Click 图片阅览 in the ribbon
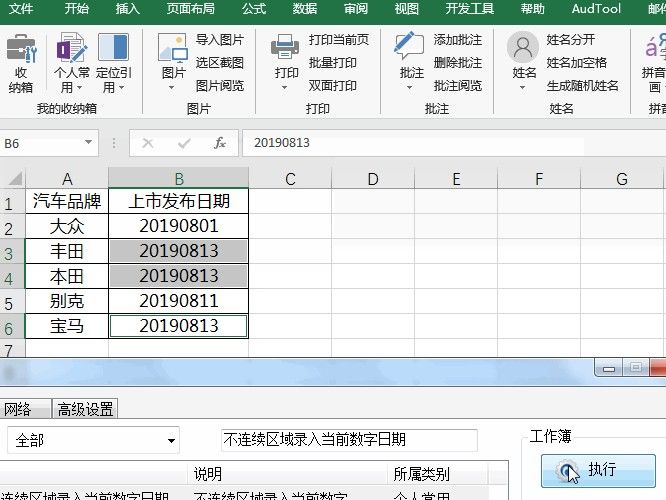This screenshot has width=666, height=500. [x=220, y=86]
